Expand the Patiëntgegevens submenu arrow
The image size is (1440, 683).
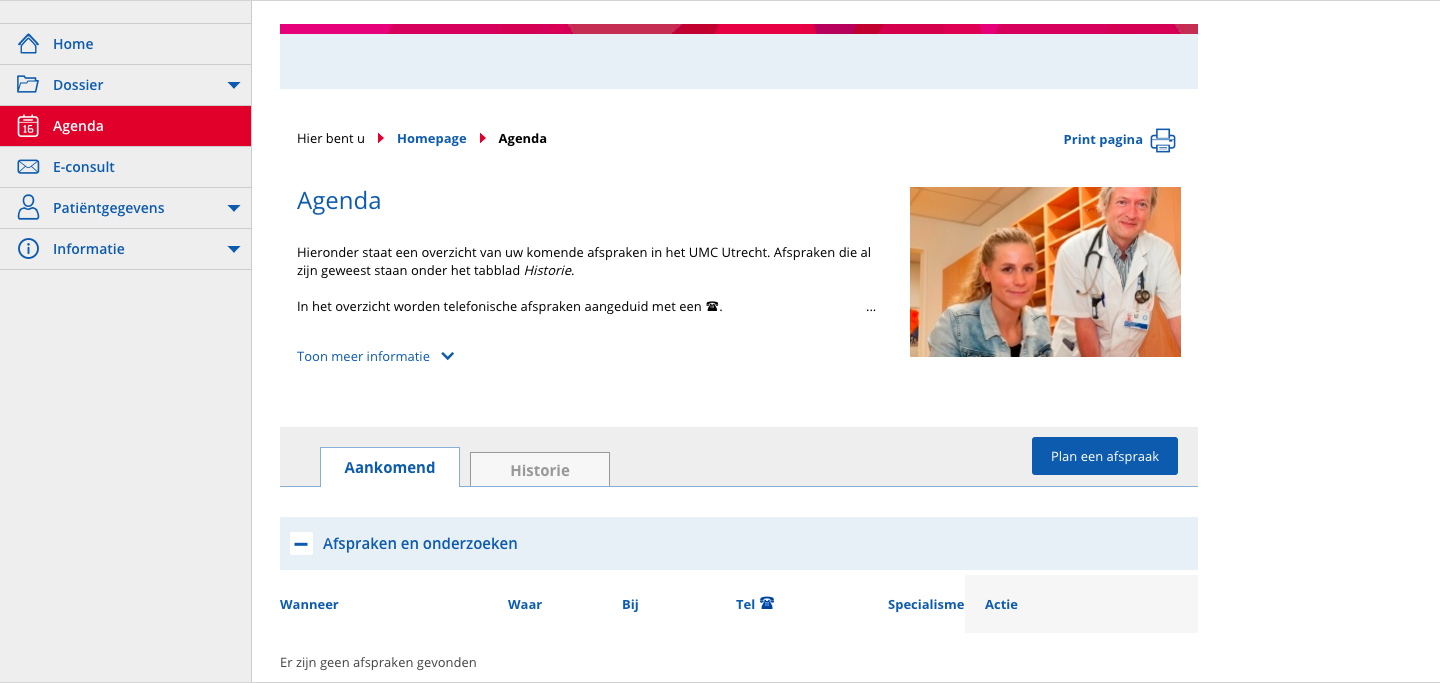tap(234, 208)
